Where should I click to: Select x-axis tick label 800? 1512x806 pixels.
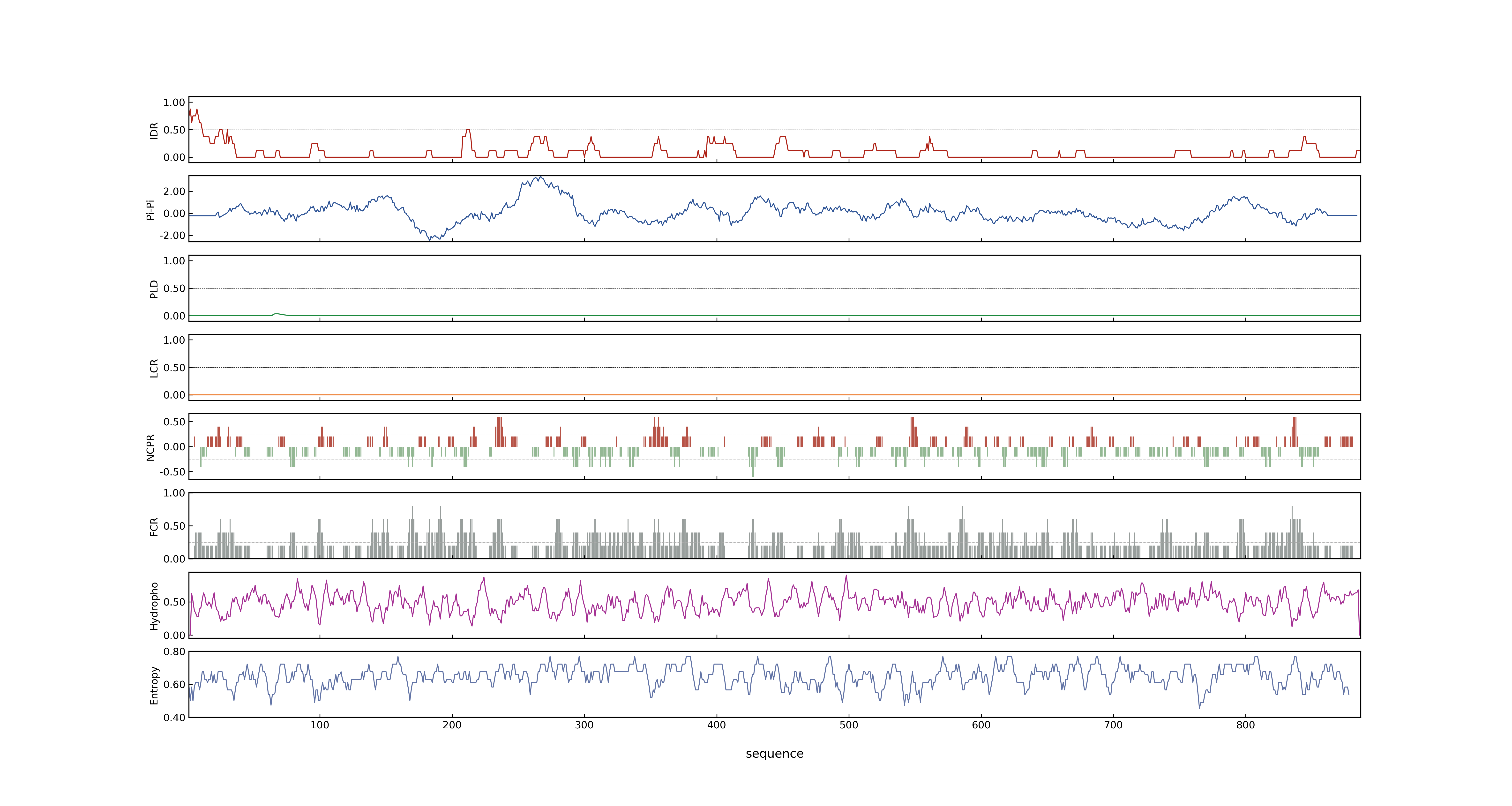click(x=1245, y=725)
